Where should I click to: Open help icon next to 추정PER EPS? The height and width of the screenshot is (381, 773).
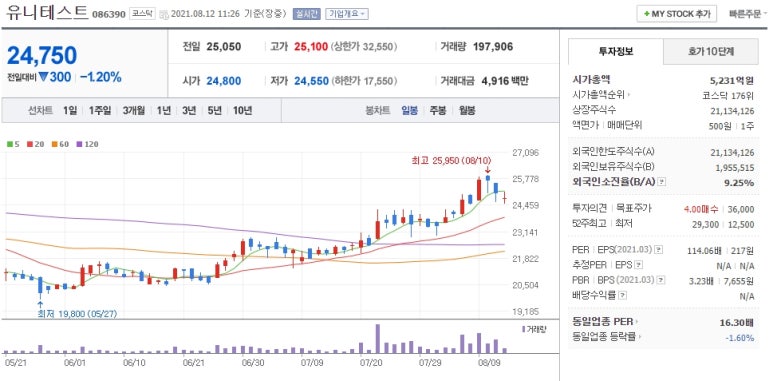tap(639, 265)
